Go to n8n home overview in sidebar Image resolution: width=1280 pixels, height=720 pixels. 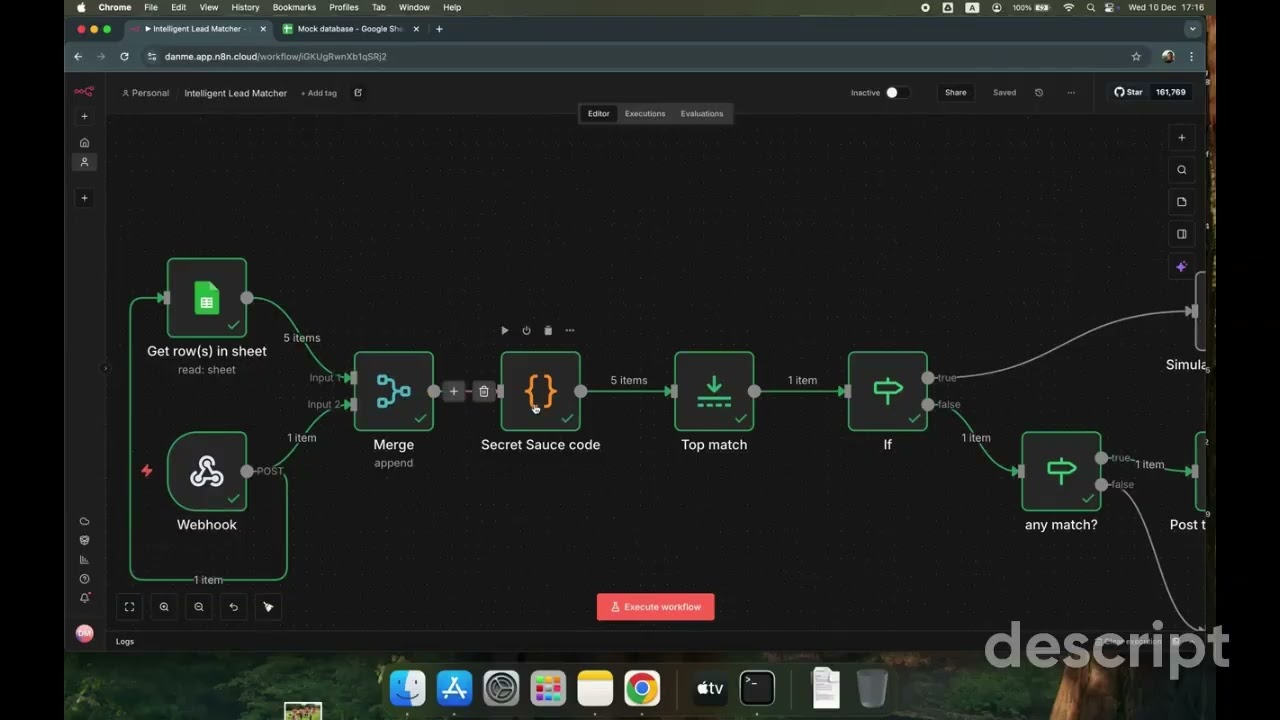pos(84,142)
